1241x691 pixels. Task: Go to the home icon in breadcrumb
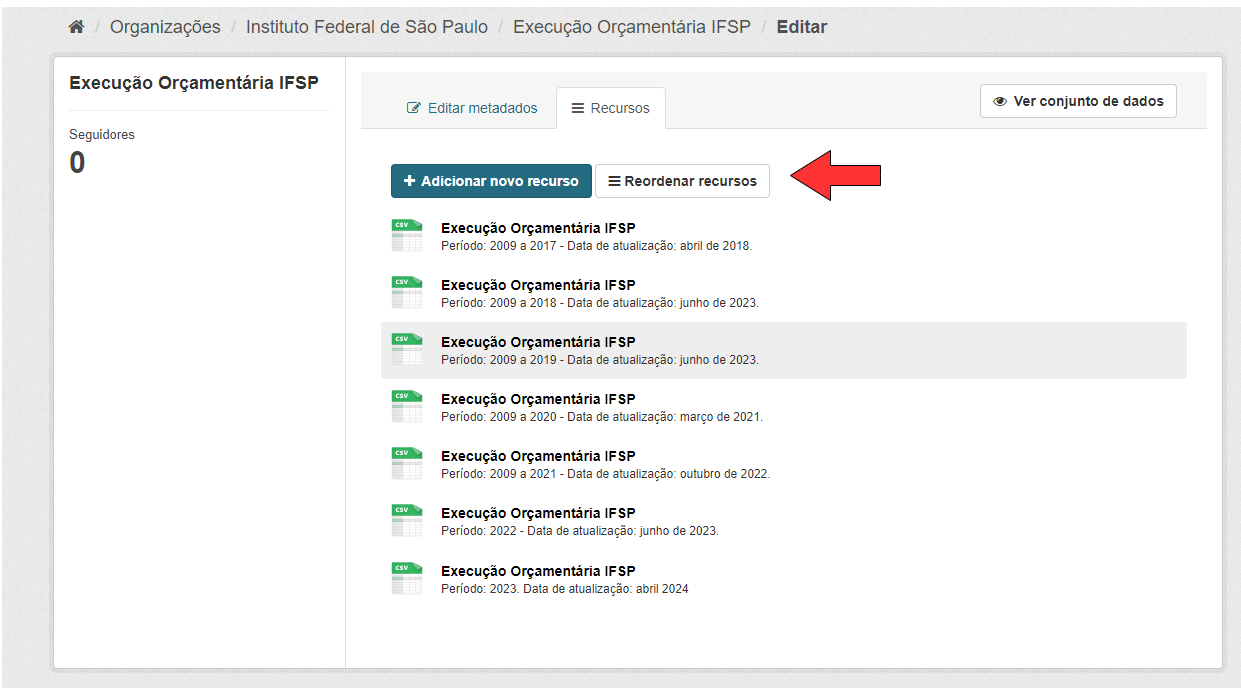point(76,27)
